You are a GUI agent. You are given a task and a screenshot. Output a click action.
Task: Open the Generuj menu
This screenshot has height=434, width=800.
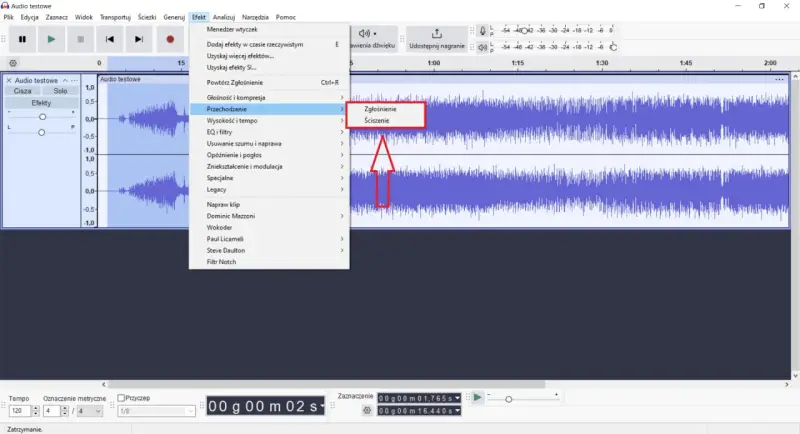(x=174, y=17)
